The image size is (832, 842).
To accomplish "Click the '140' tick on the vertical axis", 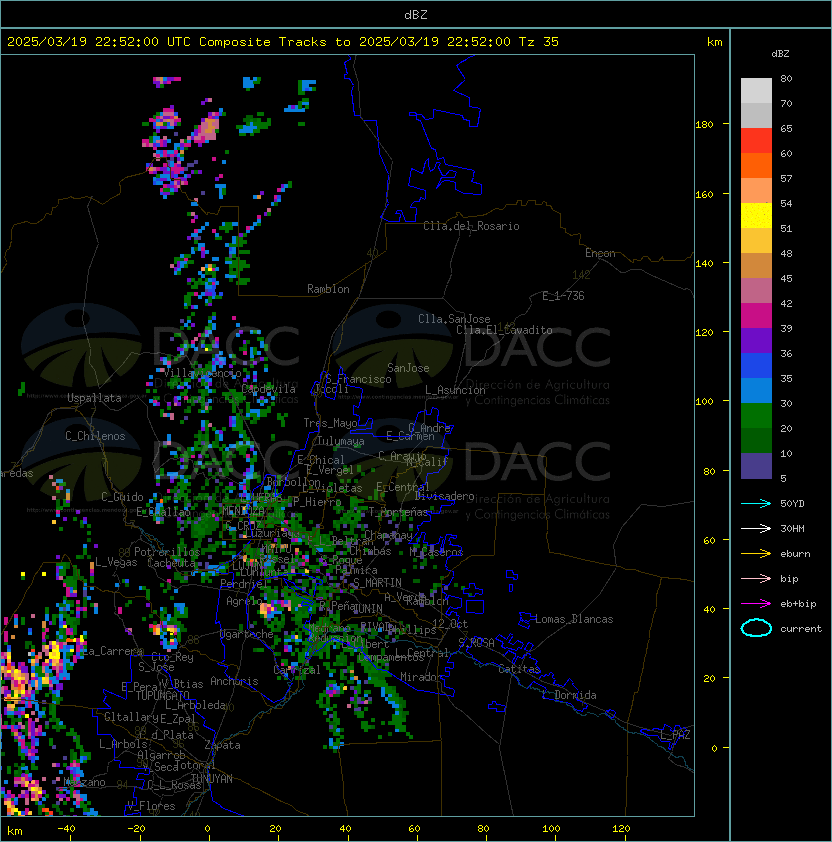I will click(704, 264).
